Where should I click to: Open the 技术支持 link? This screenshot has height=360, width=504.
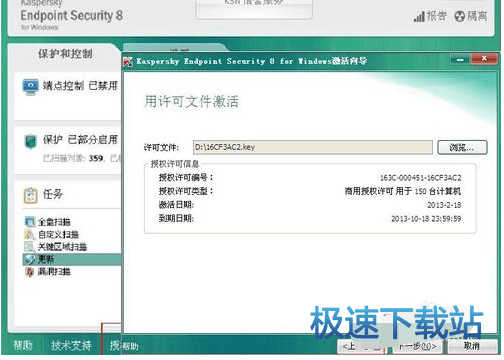pyautogui.click(x=71, y=345)
